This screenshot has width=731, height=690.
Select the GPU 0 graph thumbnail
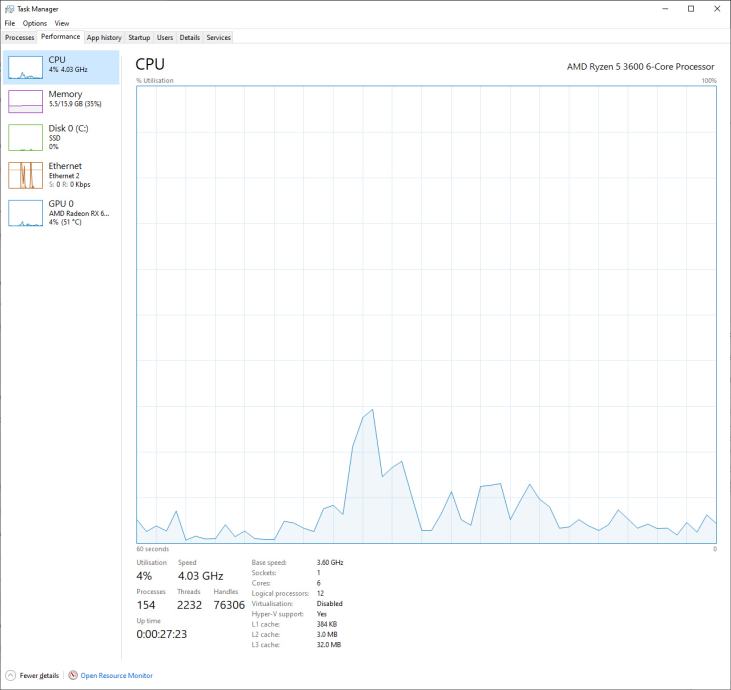pos(25,213)
